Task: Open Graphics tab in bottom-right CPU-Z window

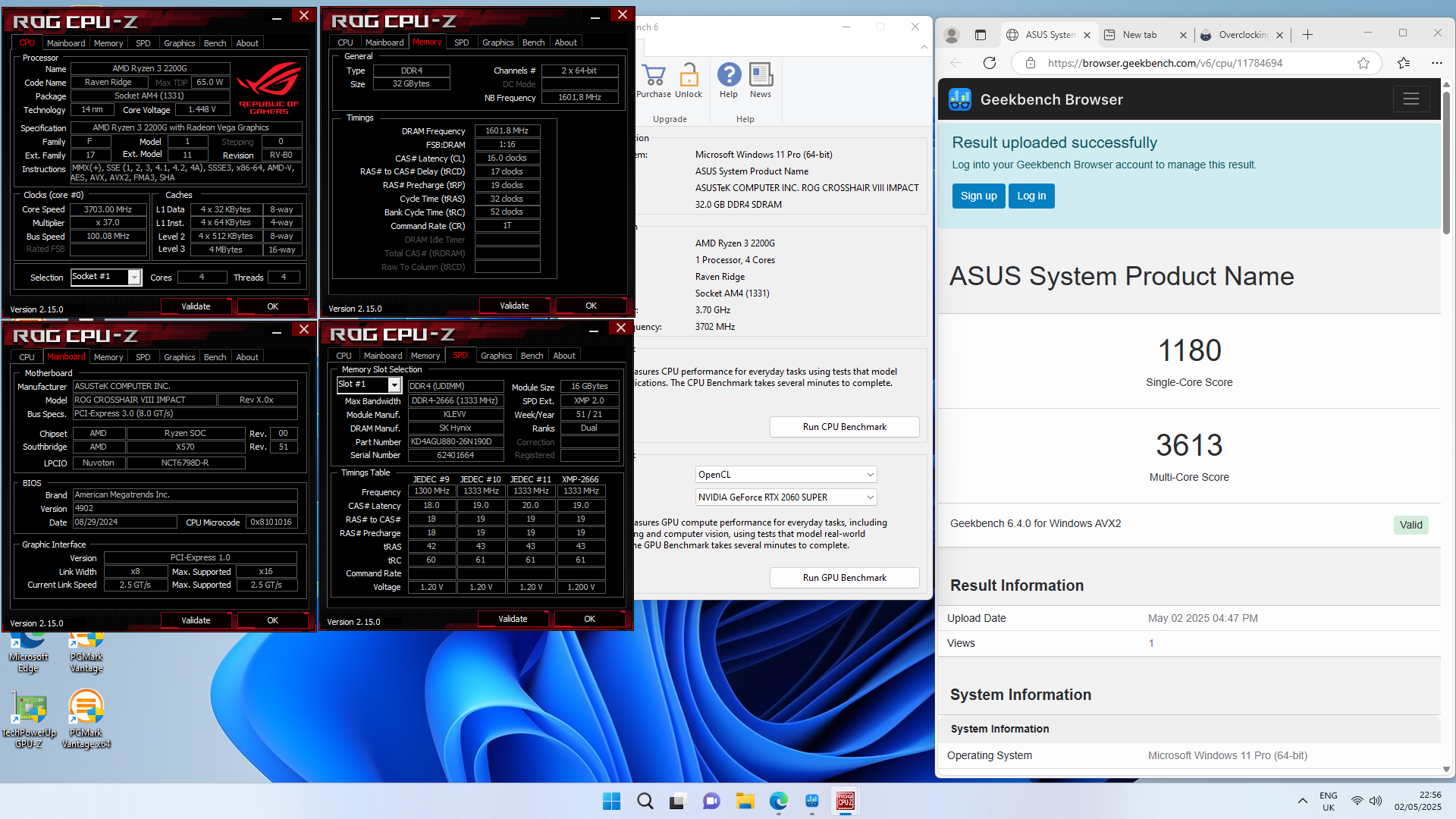Action: tap(496, 356)
